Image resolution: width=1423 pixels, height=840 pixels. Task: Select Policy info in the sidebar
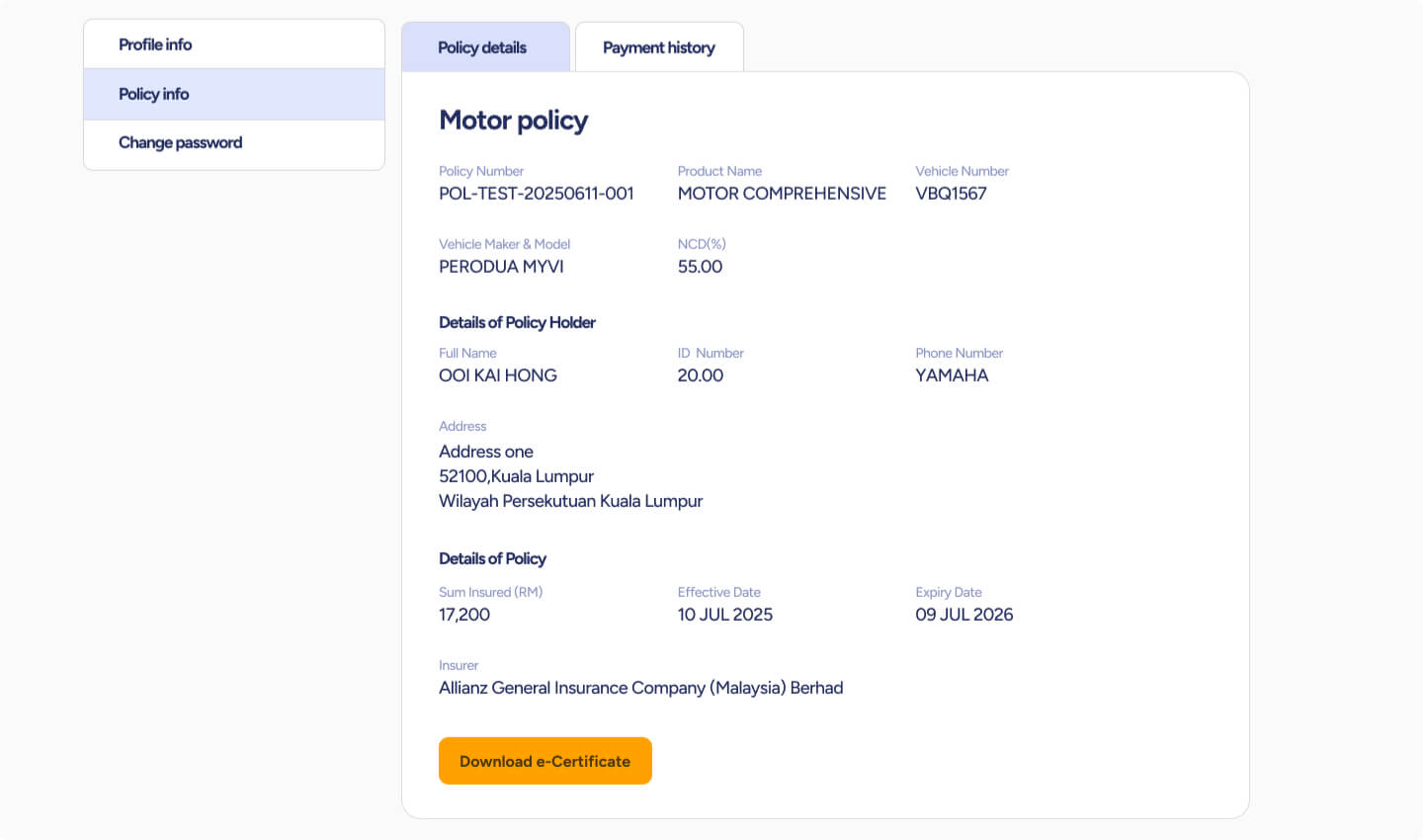[x=154, y=94]
